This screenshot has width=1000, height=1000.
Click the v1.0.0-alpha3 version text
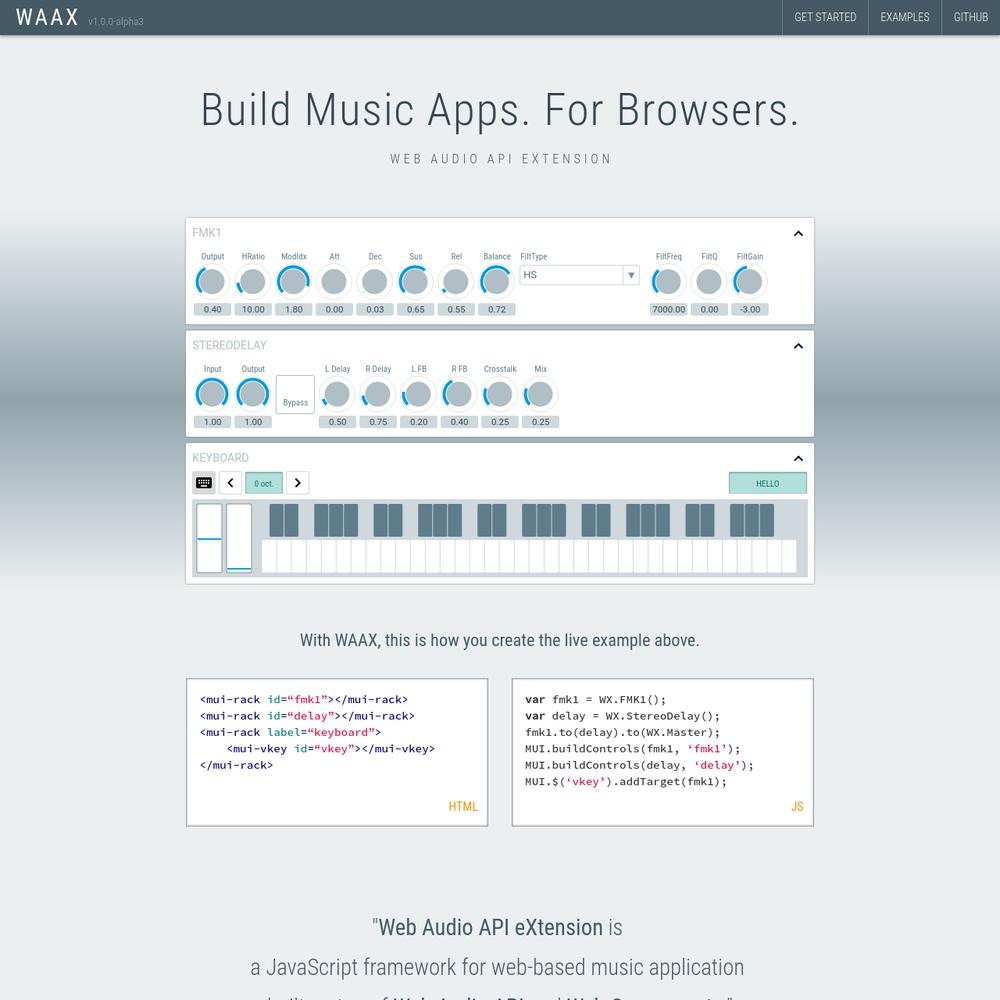click(115, 22)
